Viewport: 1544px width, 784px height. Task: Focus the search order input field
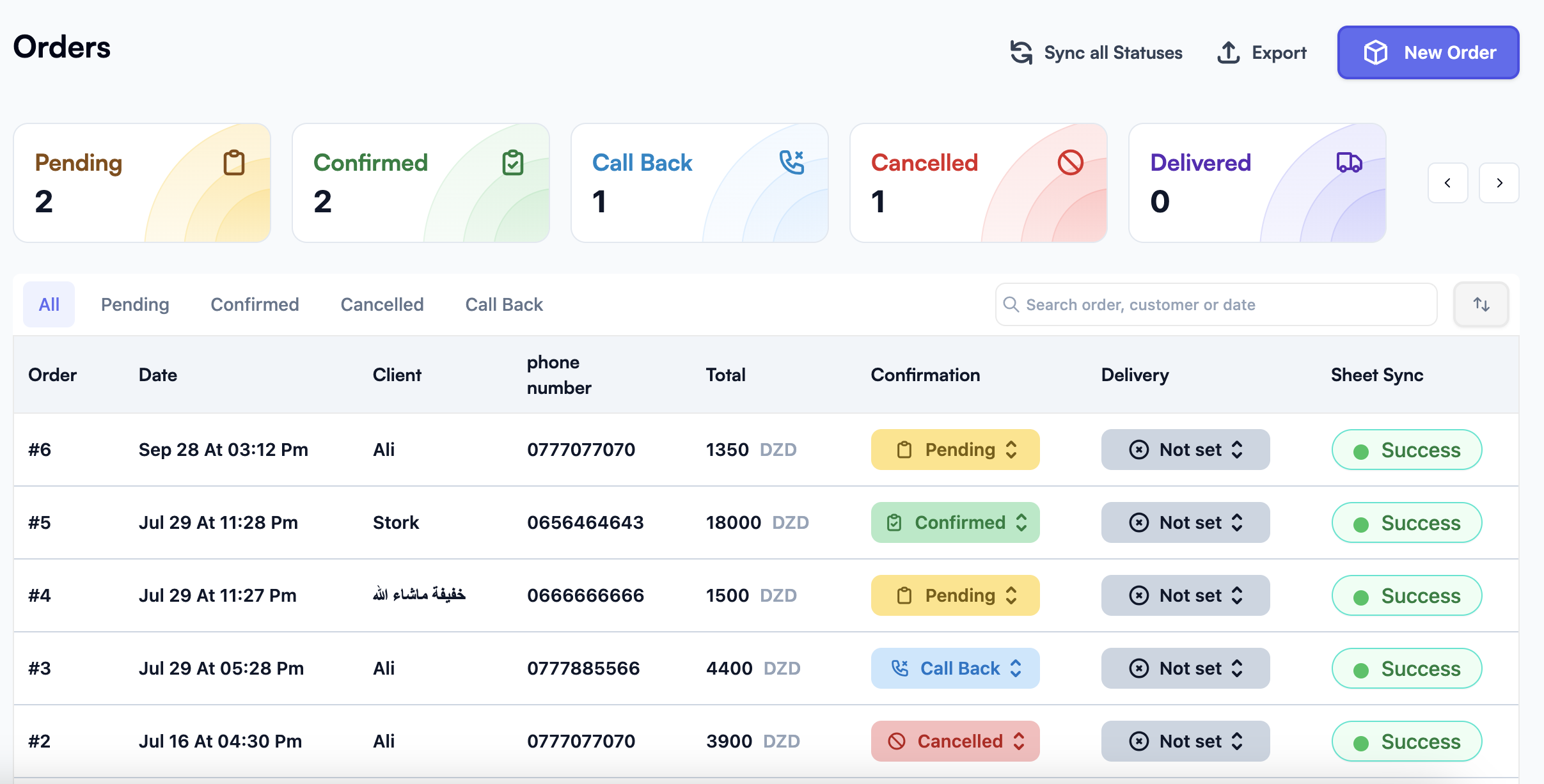[1215, 304]
